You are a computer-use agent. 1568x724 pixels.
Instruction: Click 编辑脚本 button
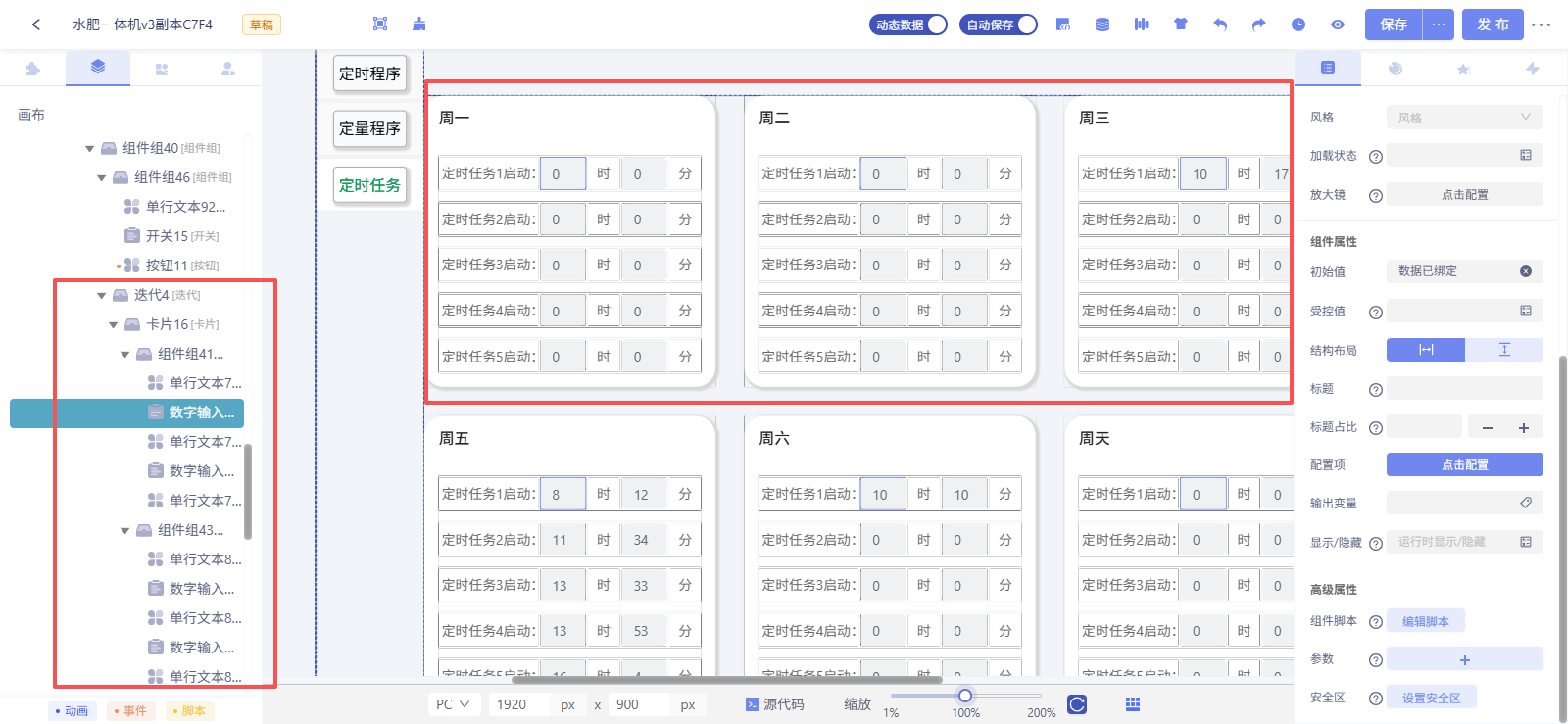(1426, 621)
